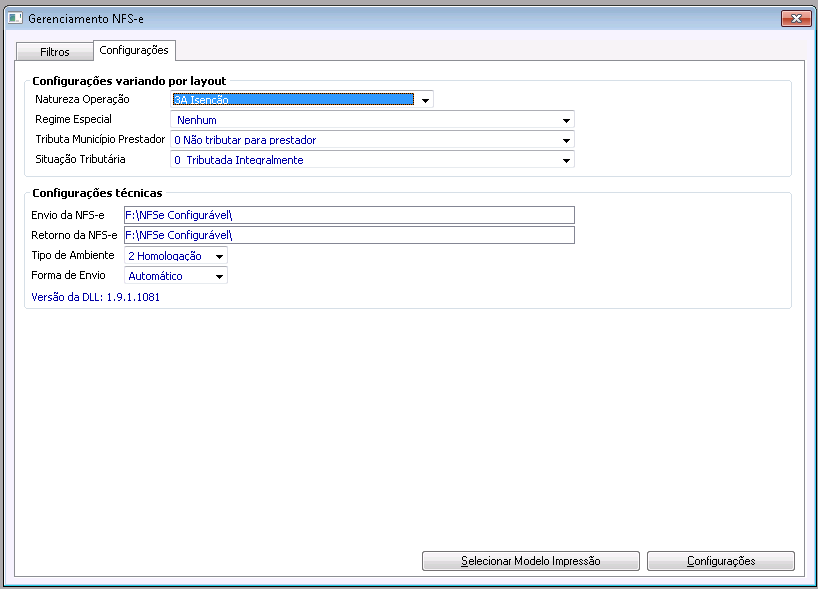Click into the Retorno da NFS-e field
This screenshot has height=589, width=818.
(348, 235)
